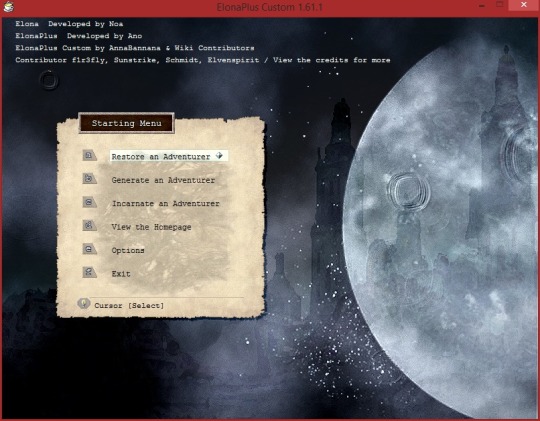Close the ElonaPlus Custom window
The width and height of the screenshot is (540, 421).
point(524,5)
